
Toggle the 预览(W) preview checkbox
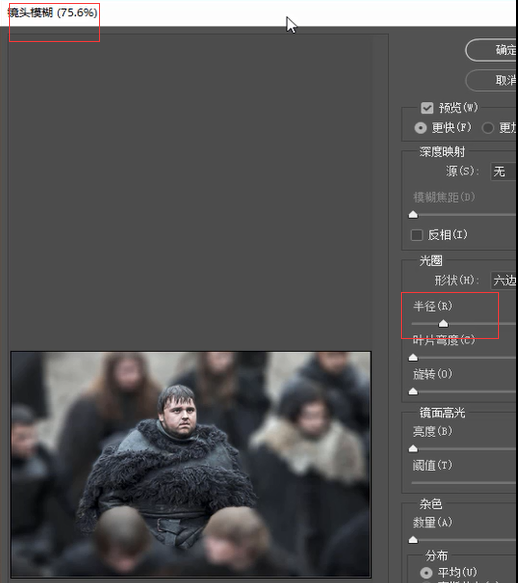pos(427,108)
